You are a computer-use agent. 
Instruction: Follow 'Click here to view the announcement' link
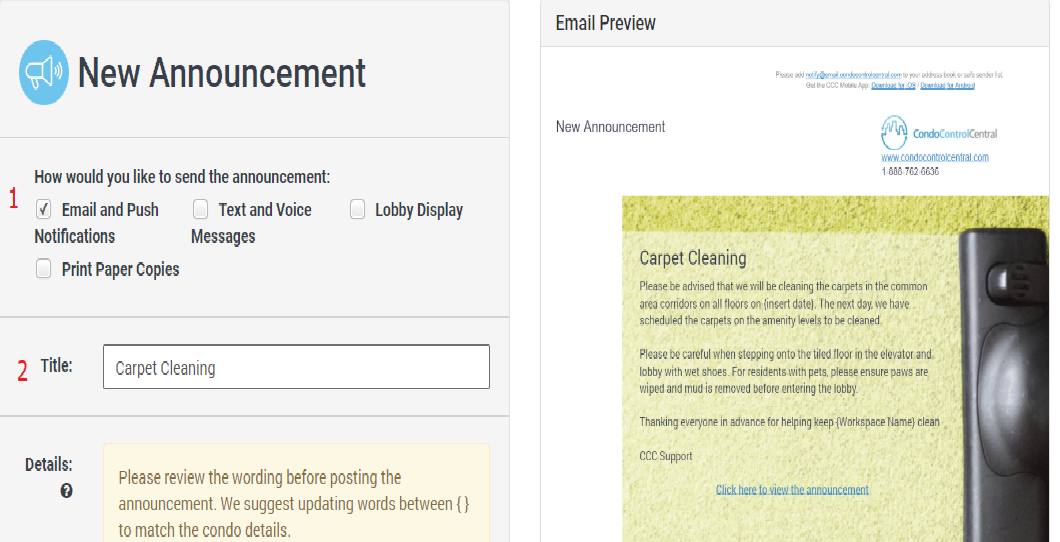pos(792,490)
